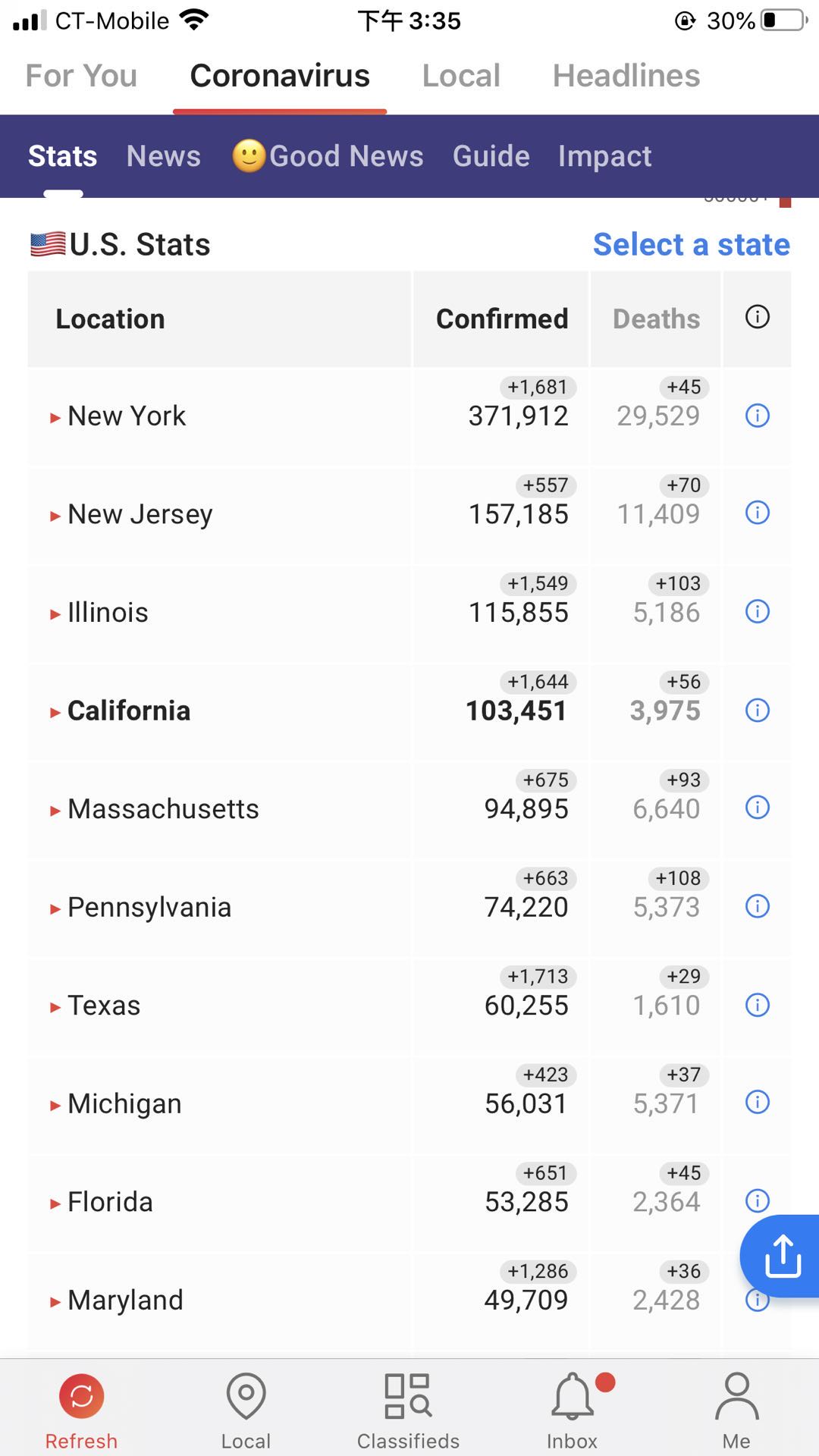Tap the blue share floating button
Viewport: 819px width, 1456px height.
click(x=781, y=1257)
